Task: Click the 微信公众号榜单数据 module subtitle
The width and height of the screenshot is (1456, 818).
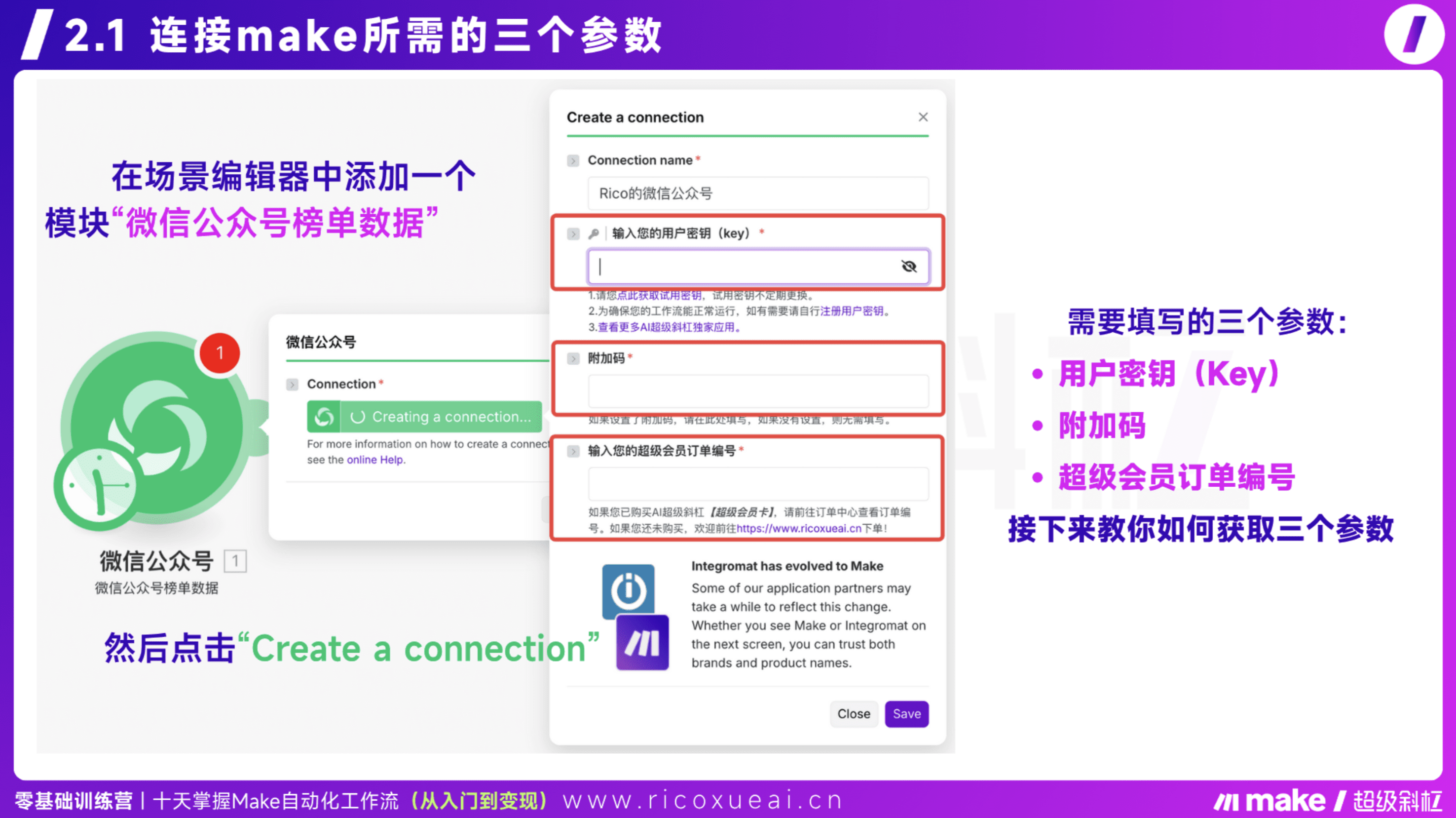Action: point(156,588)
